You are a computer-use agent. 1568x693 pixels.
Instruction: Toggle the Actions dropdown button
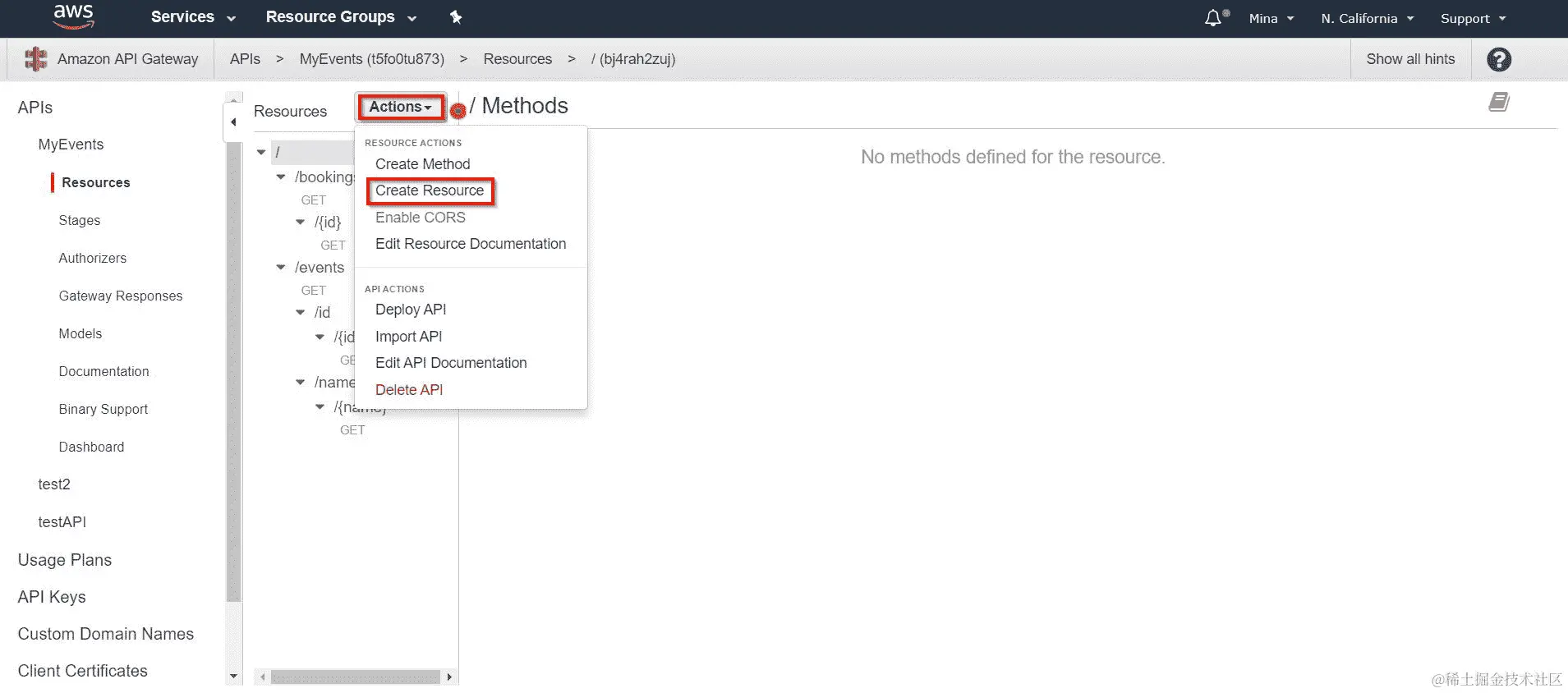pyautogui.click(x=401, y=107)
